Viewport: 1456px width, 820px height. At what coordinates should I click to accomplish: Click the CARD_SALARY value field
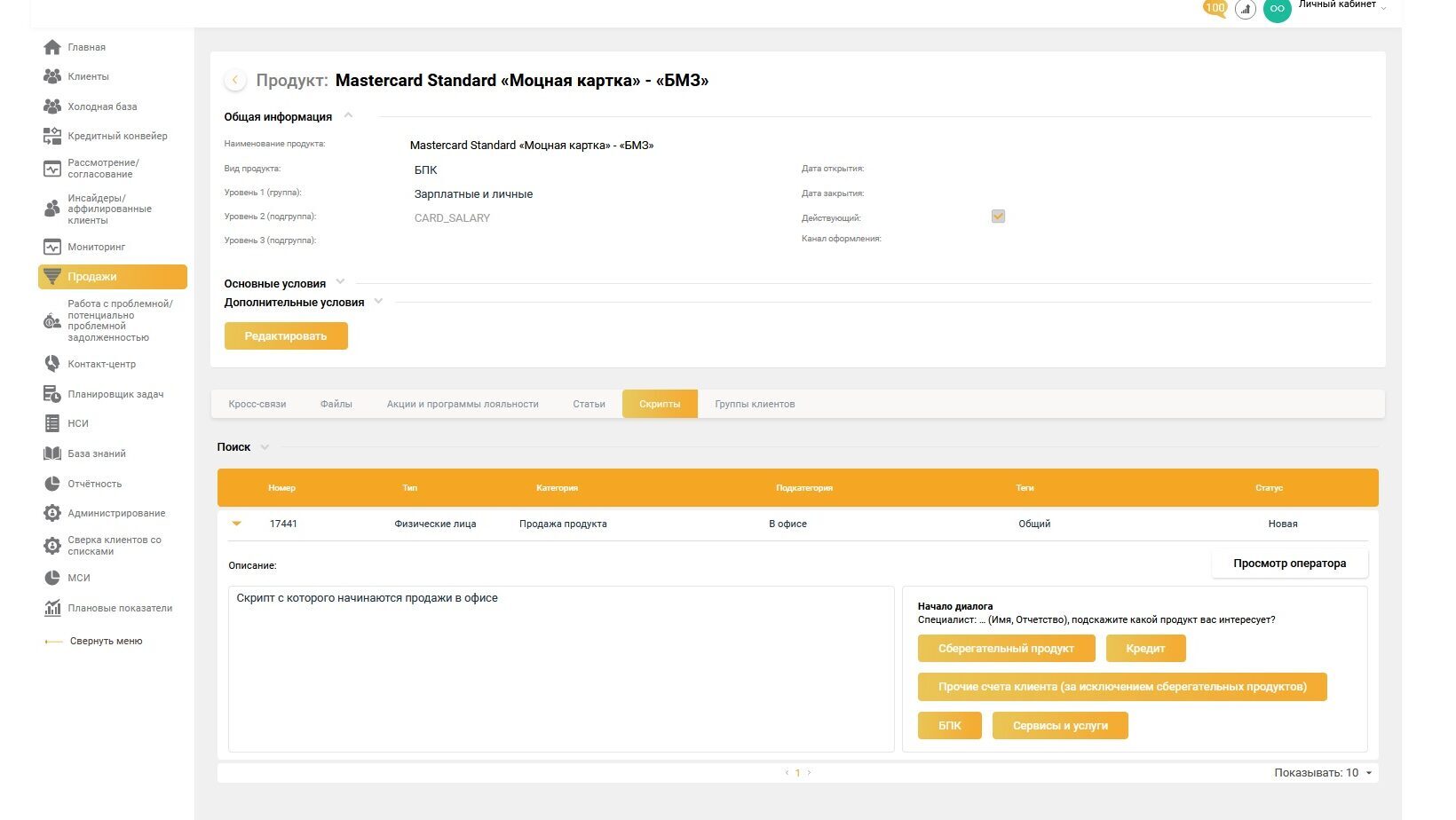click(452, 218)
